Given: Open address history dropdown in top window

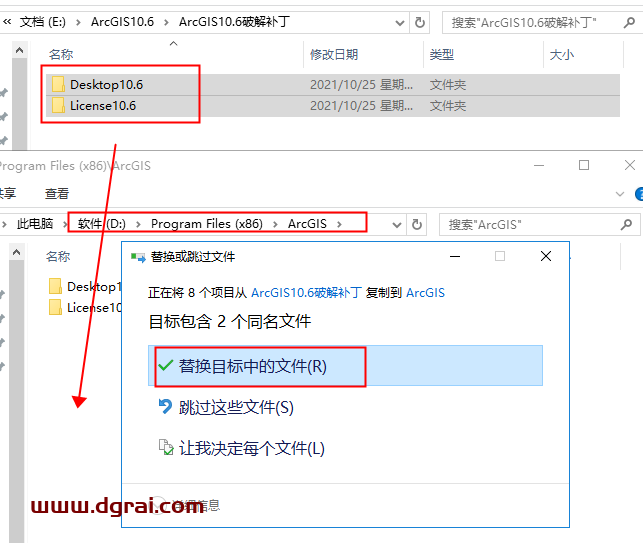Looking at the screenshot, I should pyautogui.click(x=399, y=23).
